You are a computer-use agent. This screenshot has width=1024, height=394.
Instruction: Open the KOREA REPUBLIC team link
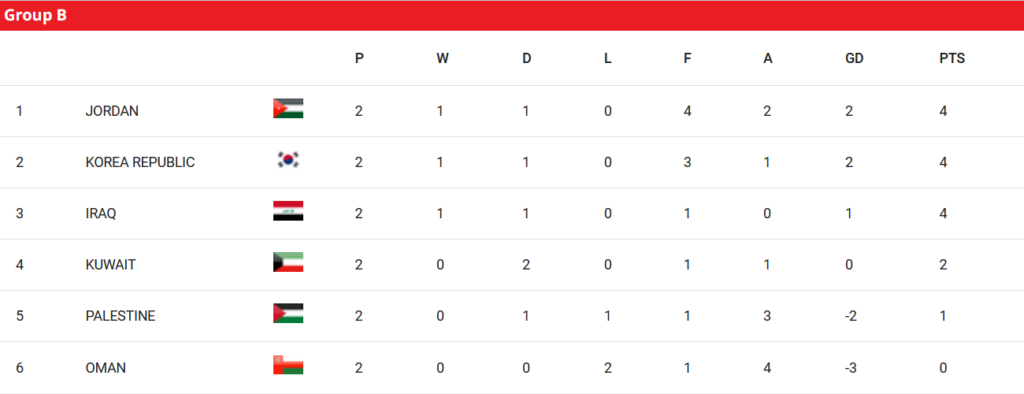140,162
